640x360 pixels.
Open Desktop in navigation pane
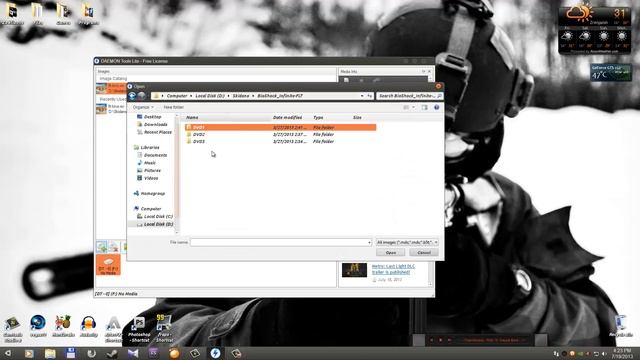coord(149,117)
